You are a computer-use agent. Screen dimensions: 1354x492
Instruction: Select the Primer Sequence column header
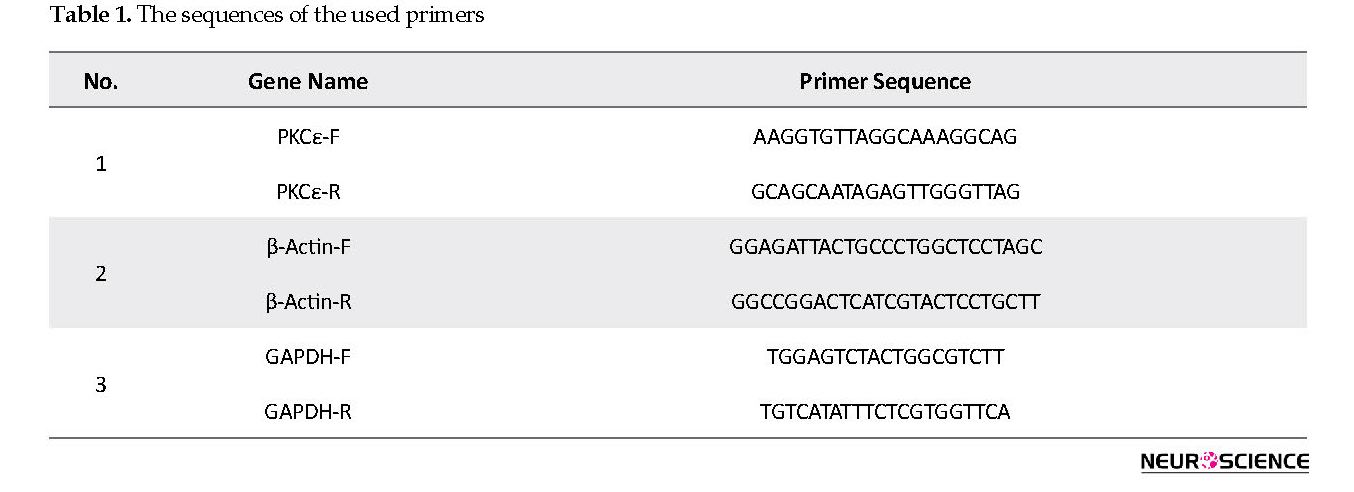coord(885,82)
